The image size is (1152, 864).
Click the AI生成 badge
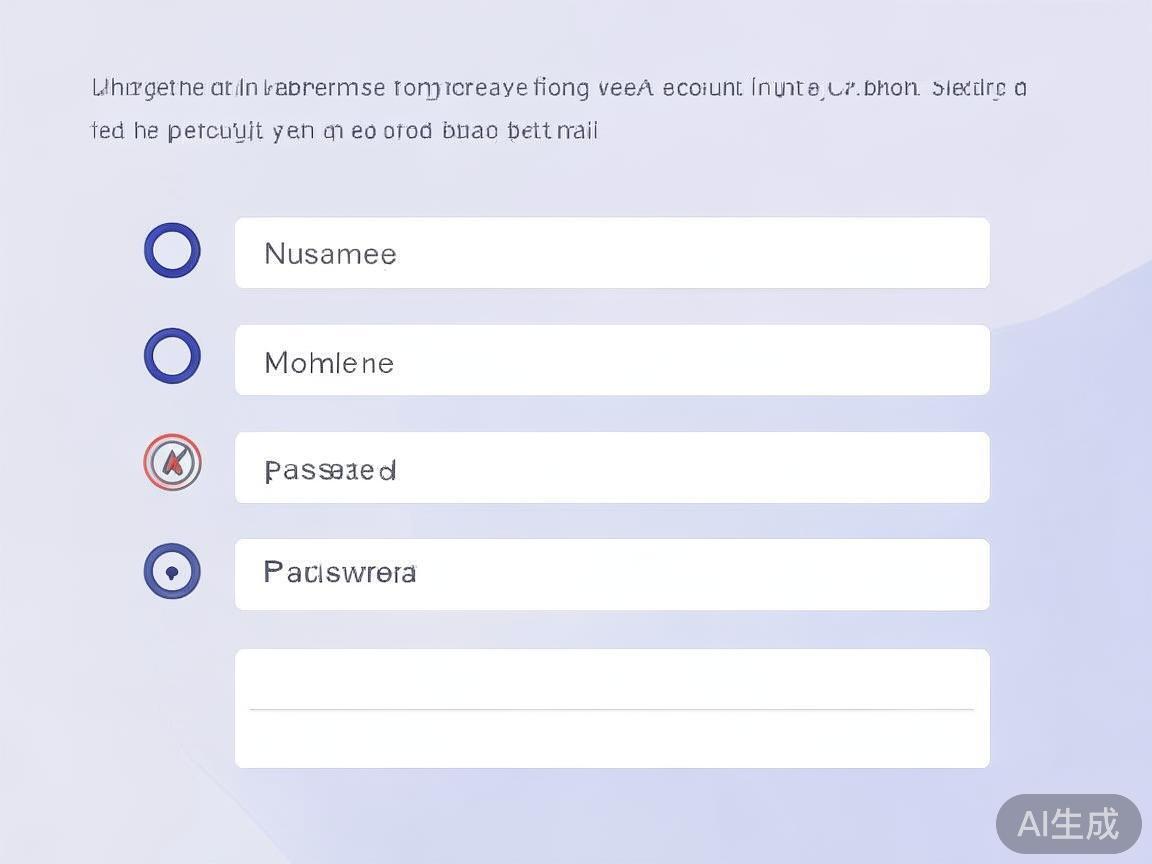tap(1068, 824)
